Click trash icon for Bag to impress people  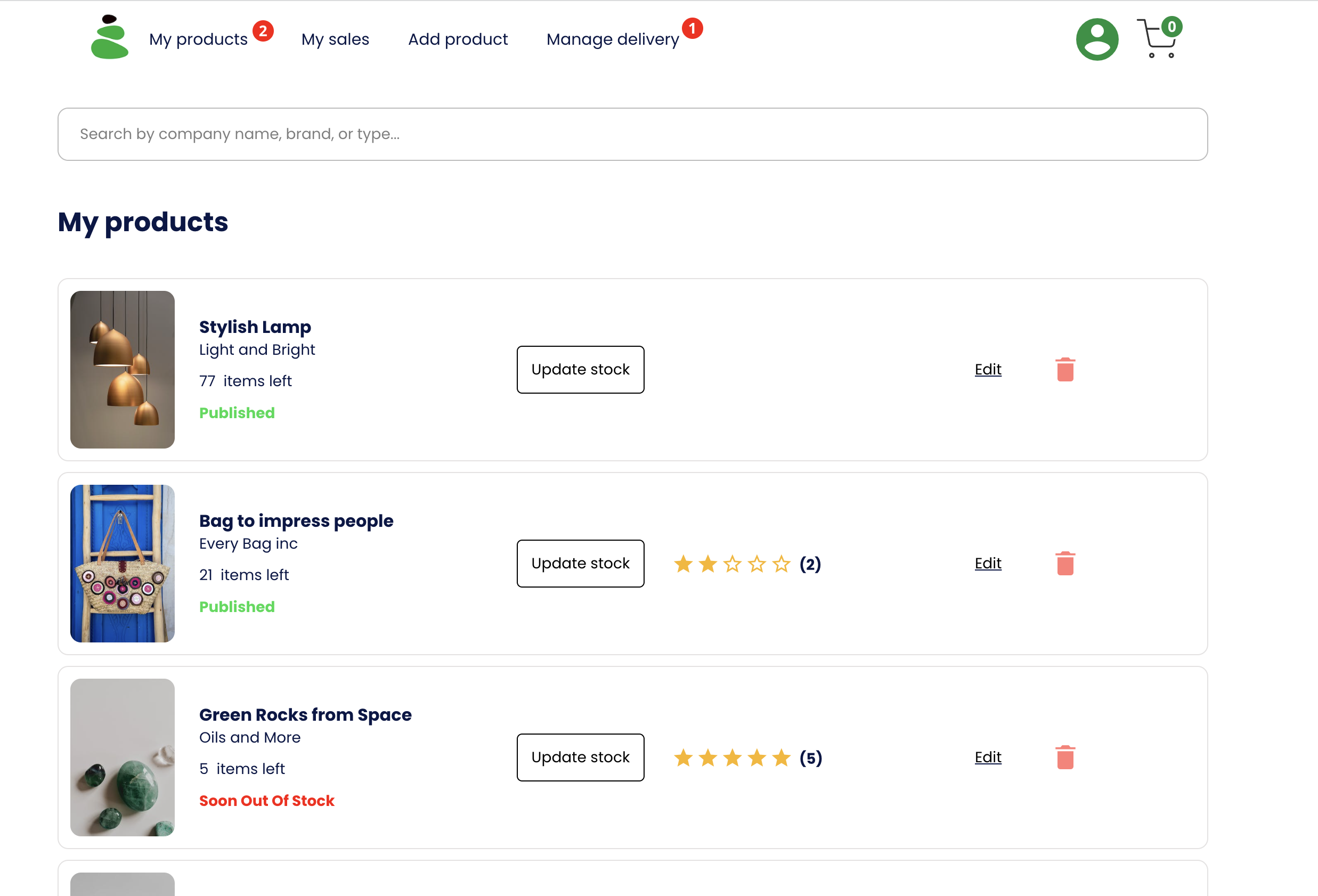[x=1064, y=564]
